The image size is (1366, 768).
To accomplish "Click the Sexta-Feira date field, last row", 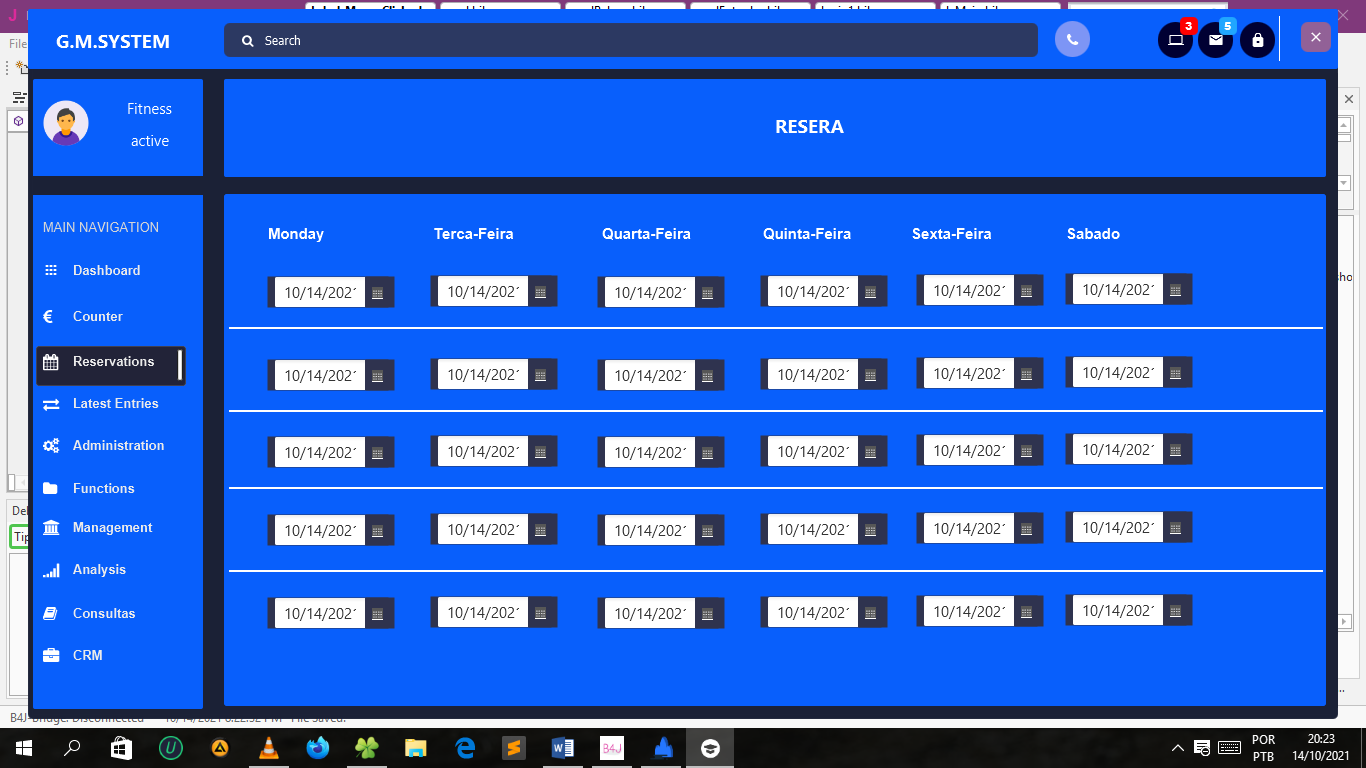I will tap(969, 612).
